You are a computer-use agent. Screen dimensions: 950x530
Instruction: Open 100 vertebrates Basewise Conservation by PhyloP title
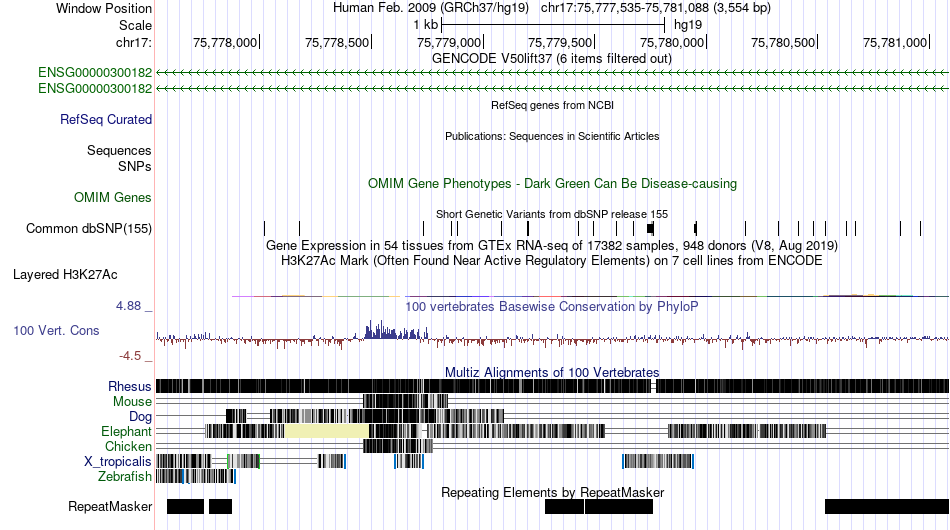(x=552, y=306)
